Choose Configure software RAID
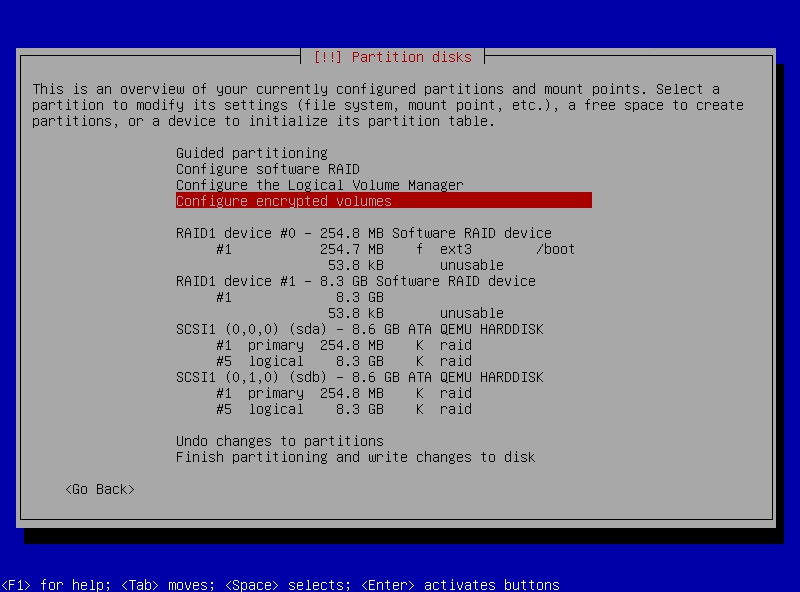Screen dimensions: 800x592 point(267,169)
